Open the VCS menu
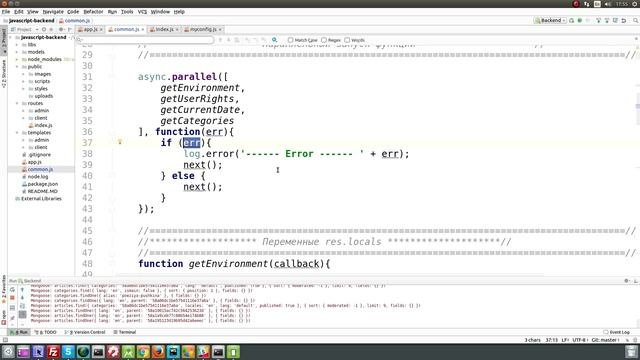 [x=142, y=12]
